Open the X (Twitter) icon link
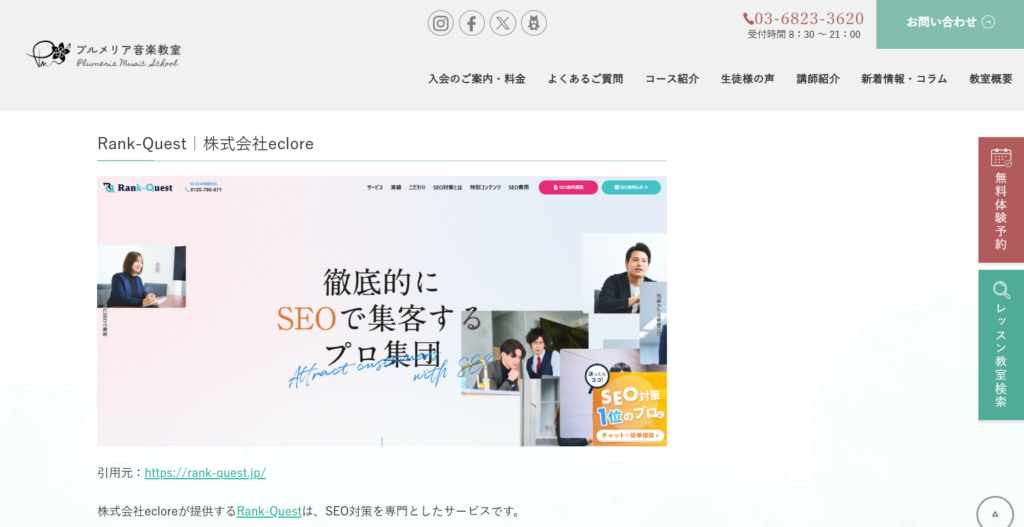Image resolution: width=1024 pixels, height=527 pixels. click(503, 23)
